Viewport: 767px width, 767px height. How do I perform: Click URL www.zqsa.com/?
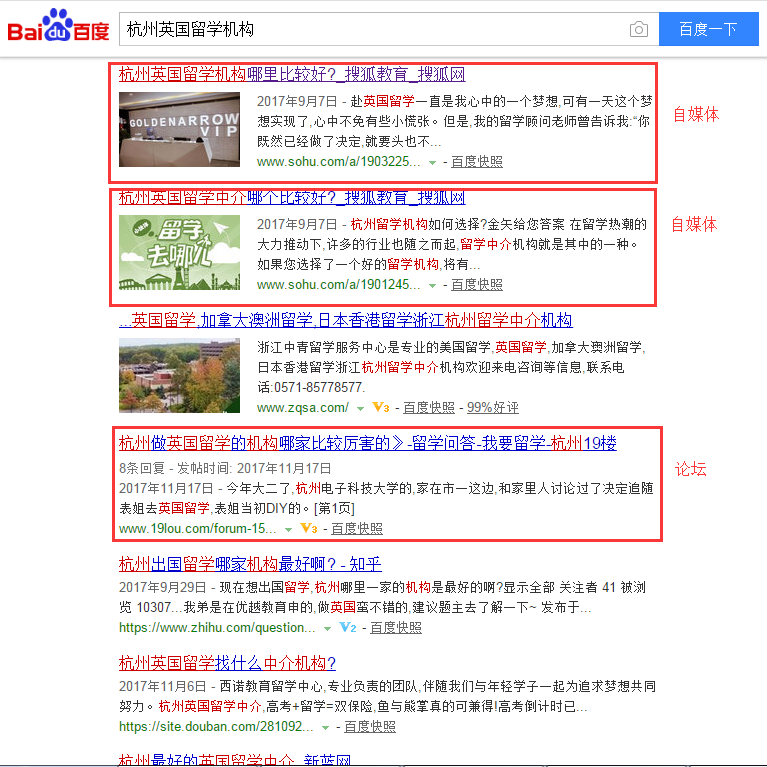(303, 407)
